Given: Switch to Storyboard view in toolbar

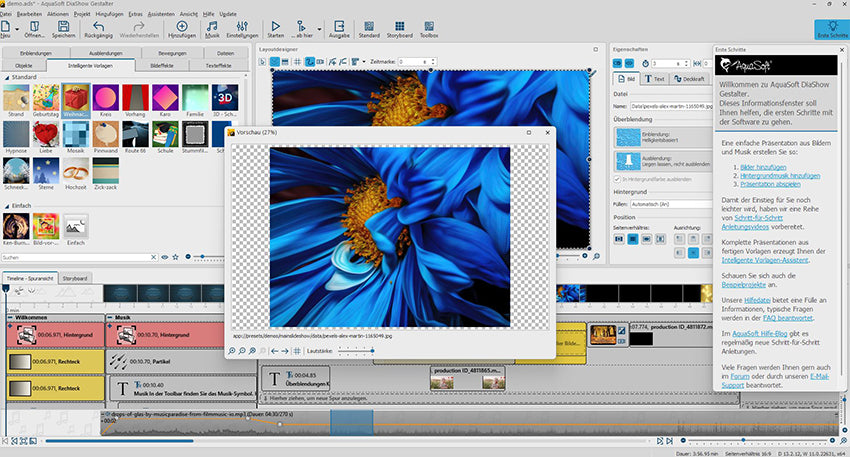Looking at the screenshot, I should (x=398, y=27).
